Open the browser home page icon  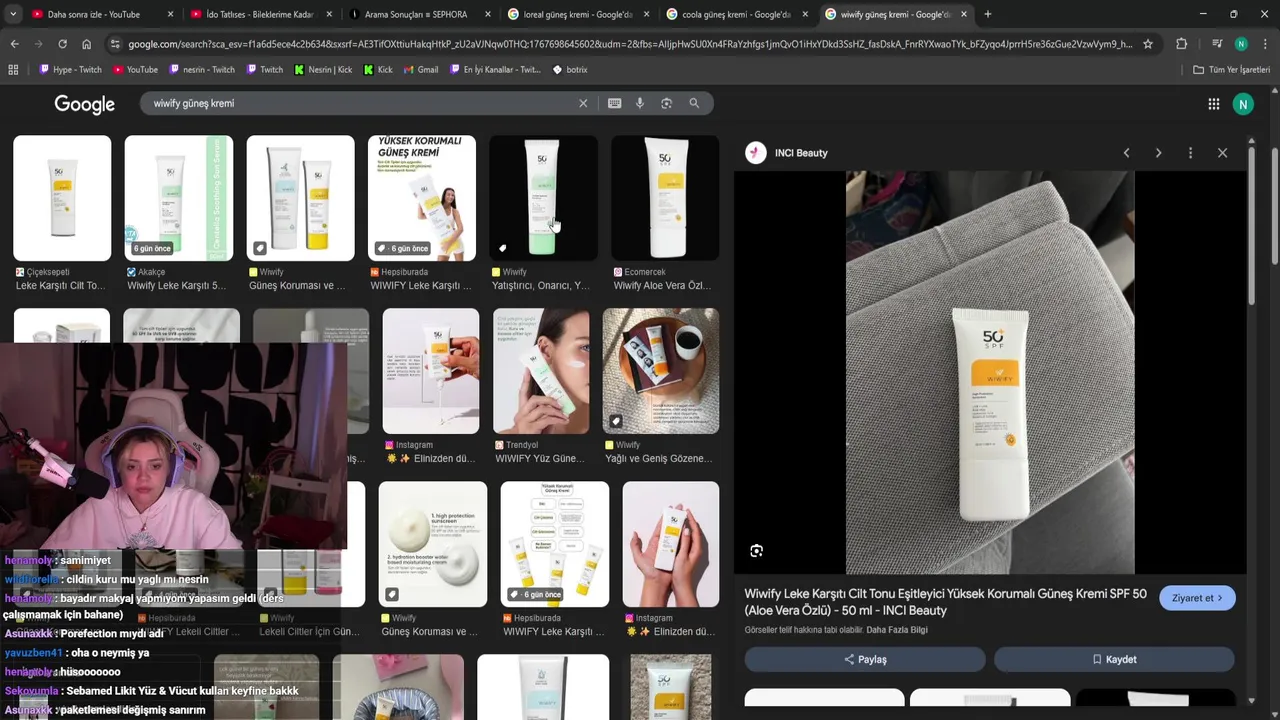[x=86, y=44]
